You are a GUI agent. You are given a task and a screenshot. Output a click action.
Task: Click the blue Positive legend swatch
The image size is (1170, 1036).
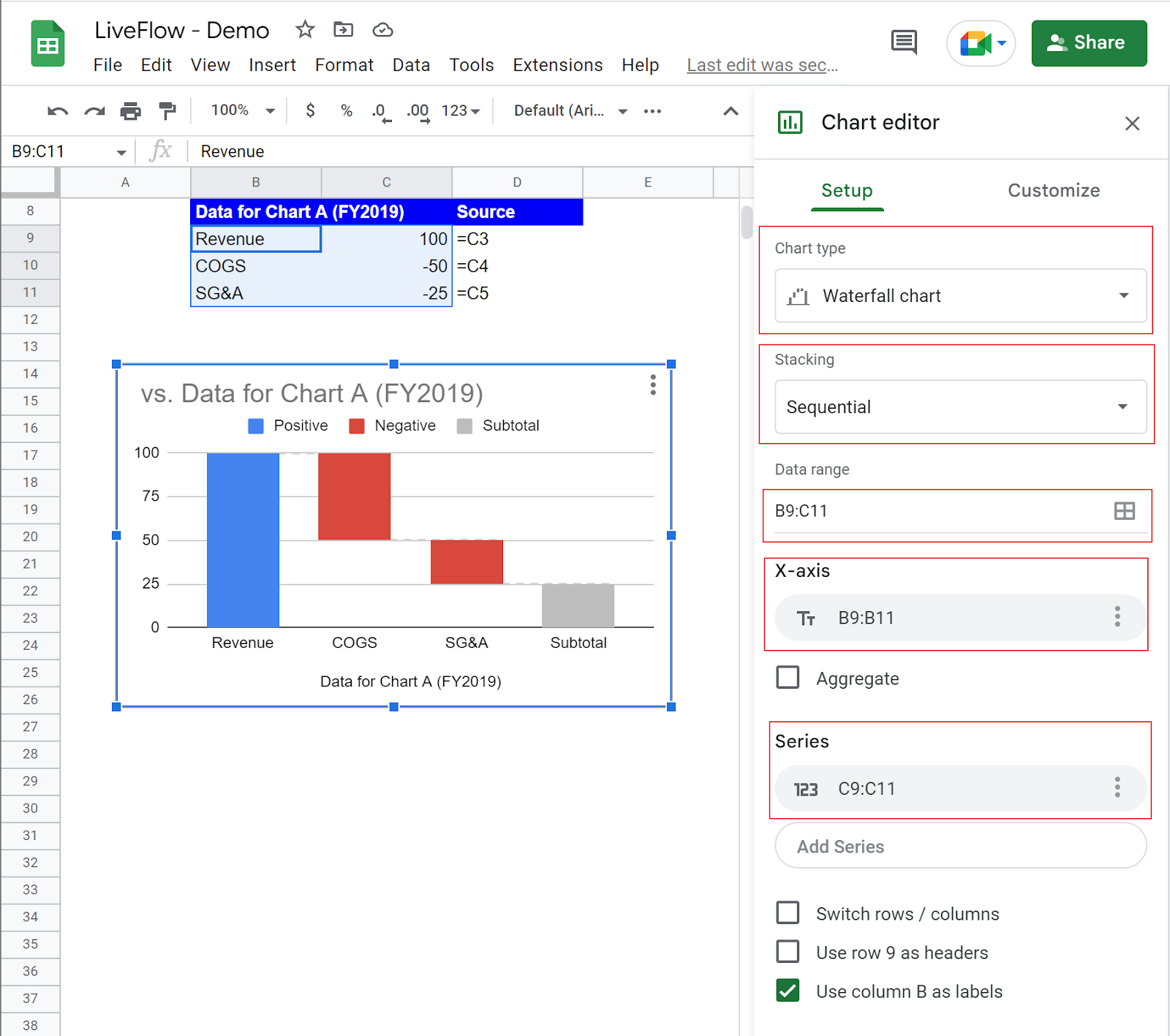coord(256,426)
